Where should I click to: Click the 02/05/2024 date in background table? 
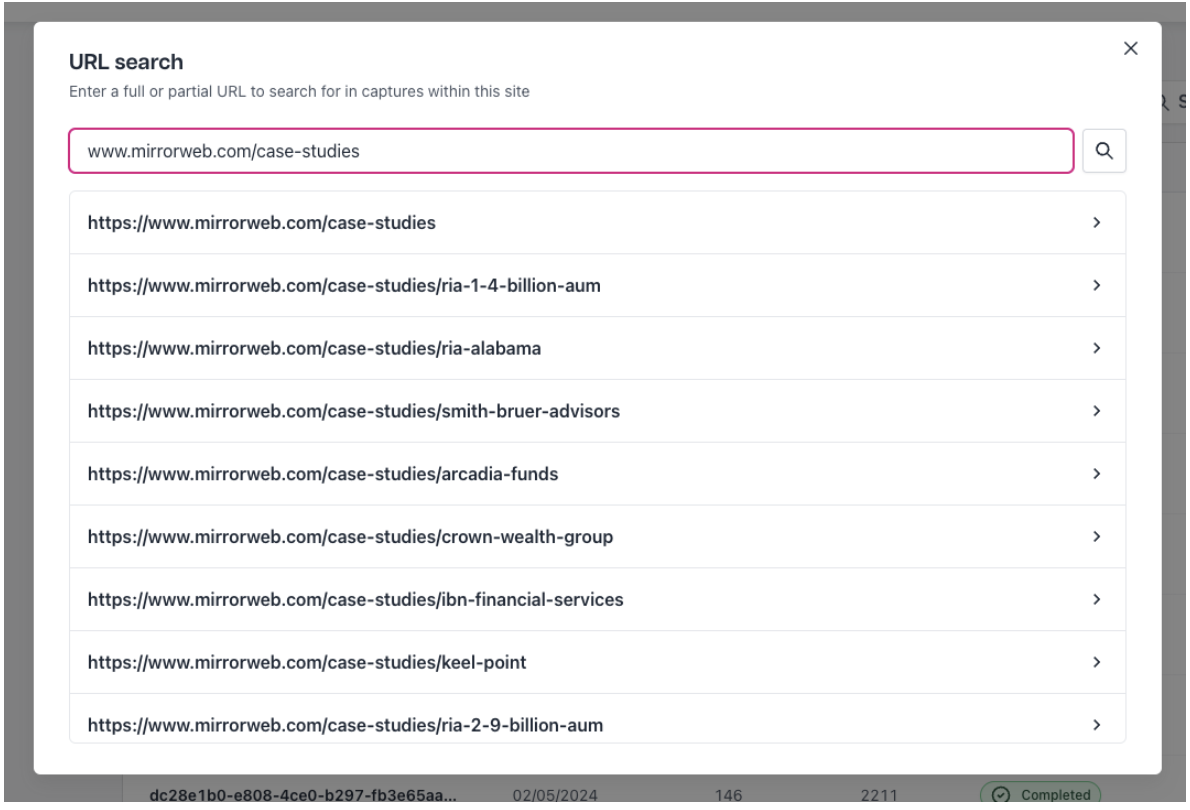pos(555,795)
